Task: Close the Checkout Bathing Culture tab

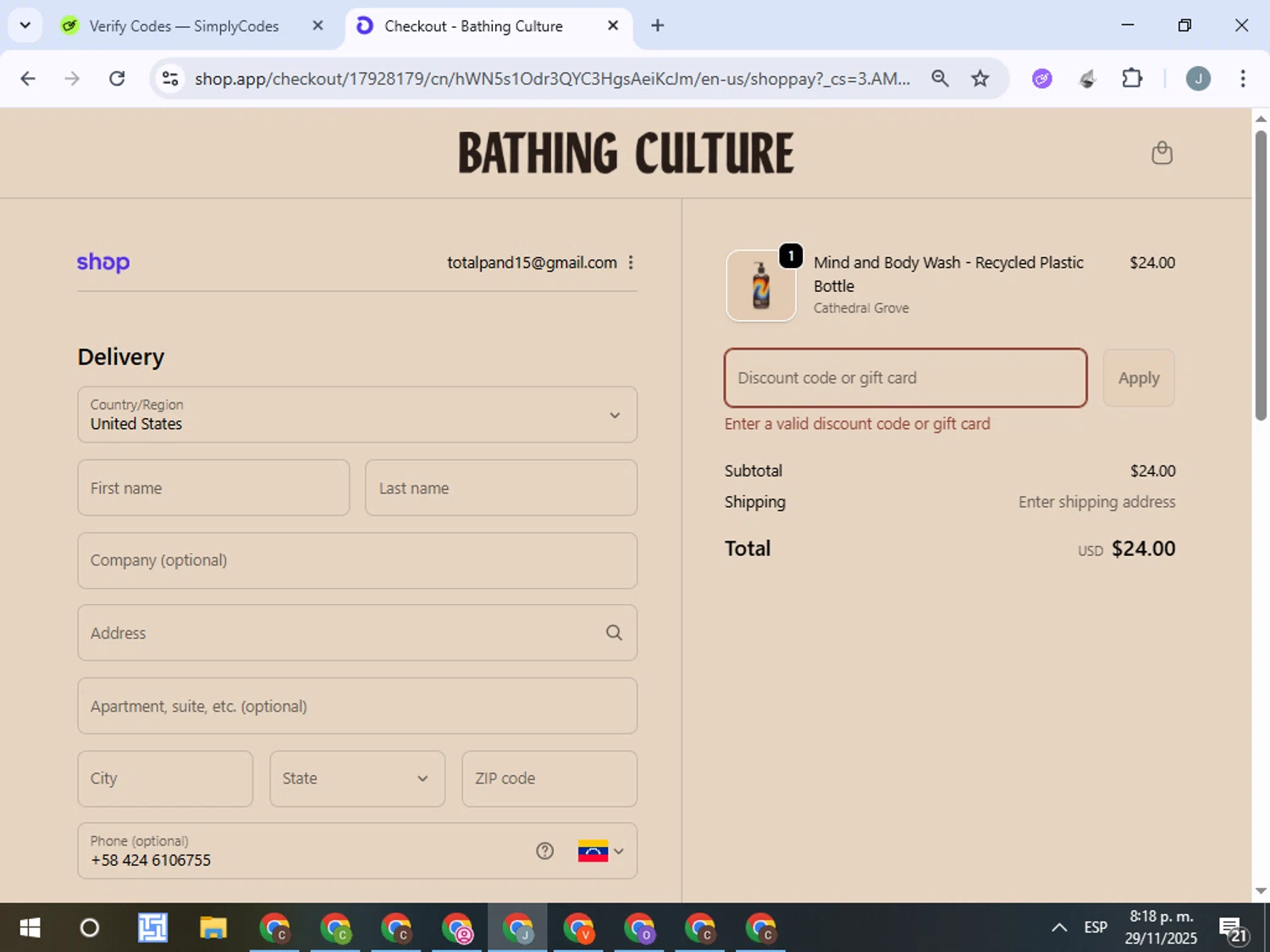Action: (613, 25)
